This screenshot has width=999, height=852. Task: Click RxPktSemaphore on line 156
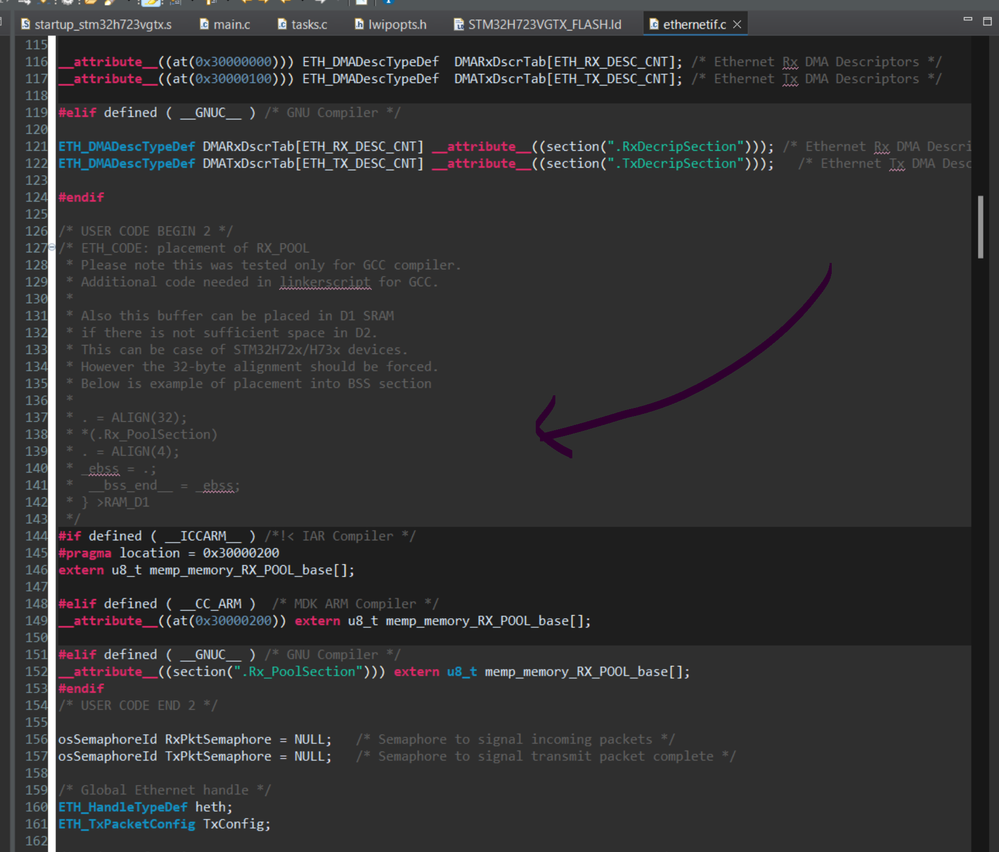pos(218,739)
